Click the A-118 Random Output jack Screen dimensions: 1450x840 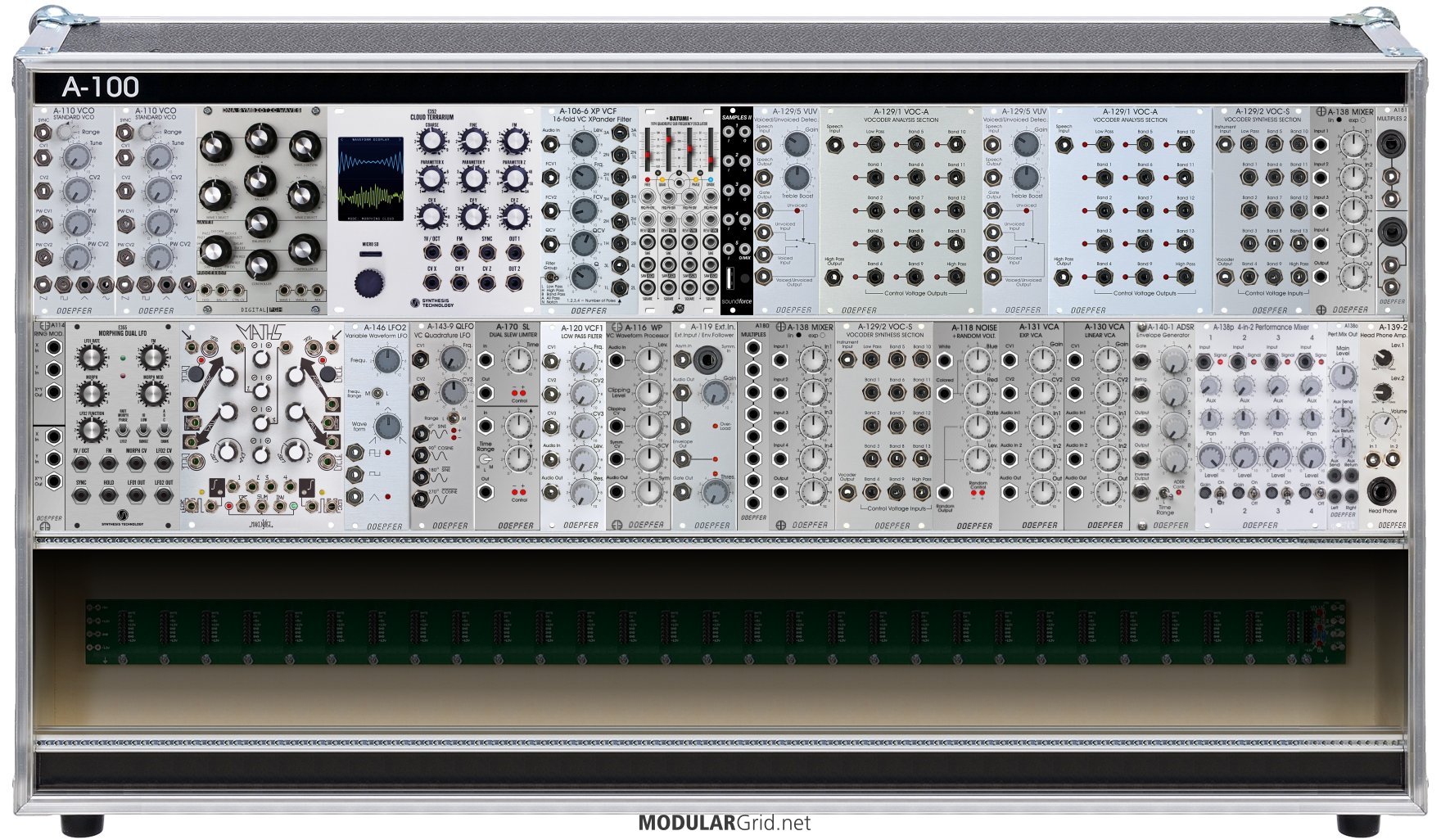944,493
